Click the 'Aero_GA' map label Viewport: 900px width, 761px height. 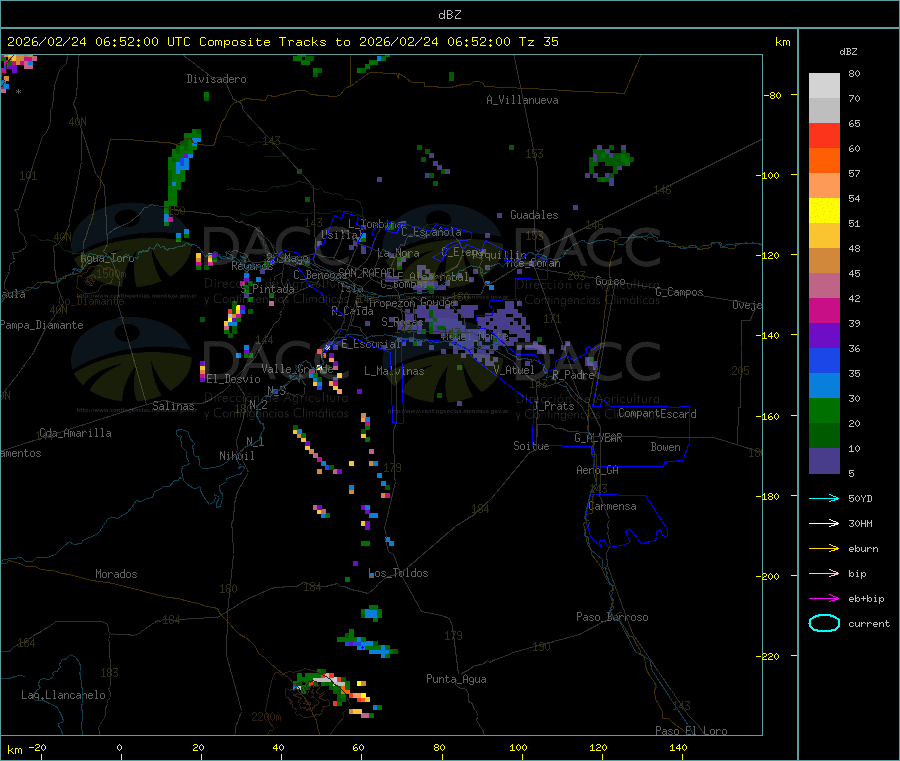pyautogui.click(x=597, y=470)
